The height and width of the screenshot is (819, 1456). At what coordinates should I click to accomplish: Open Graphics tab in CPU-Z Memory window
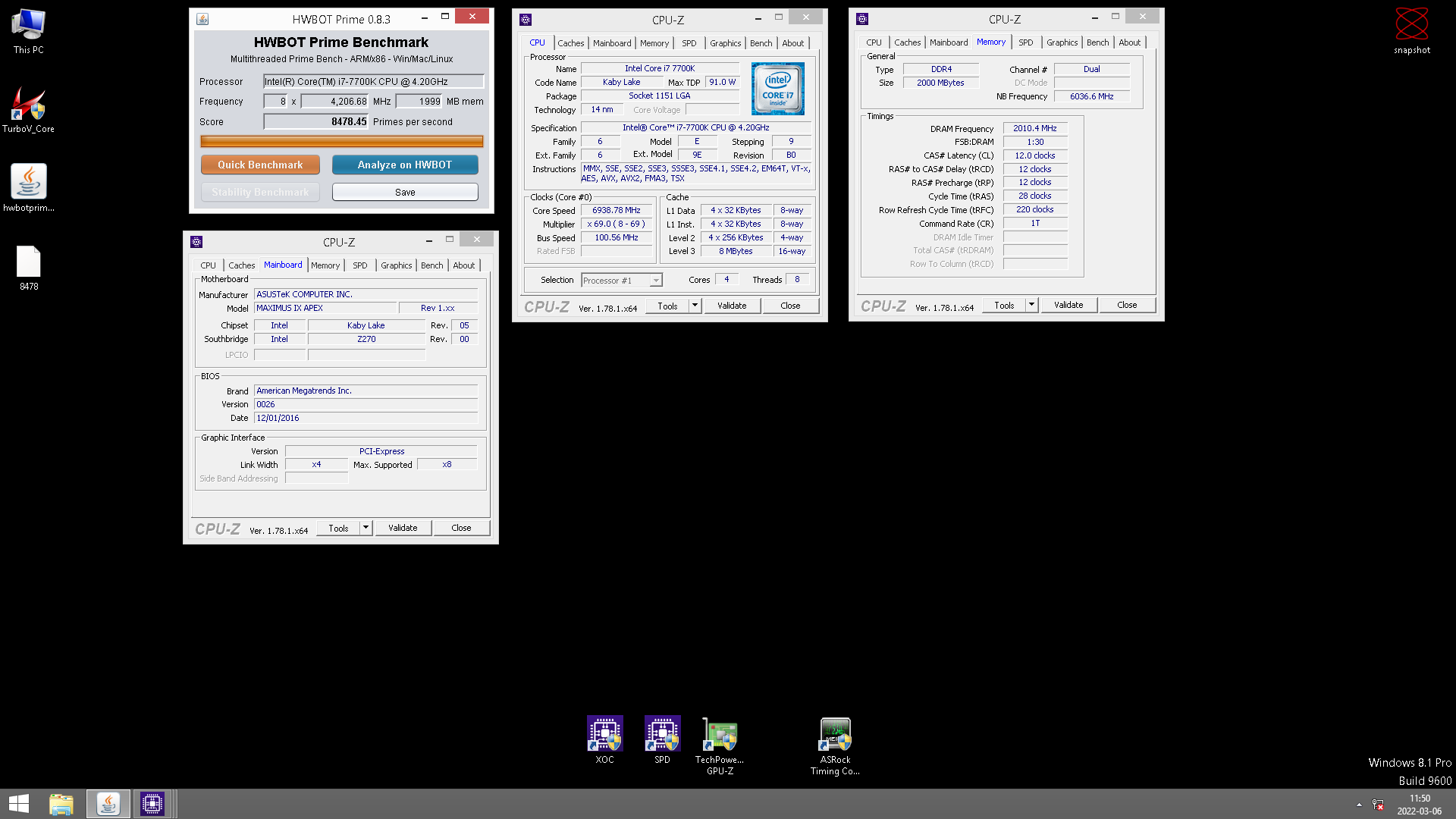point(1062,42)
